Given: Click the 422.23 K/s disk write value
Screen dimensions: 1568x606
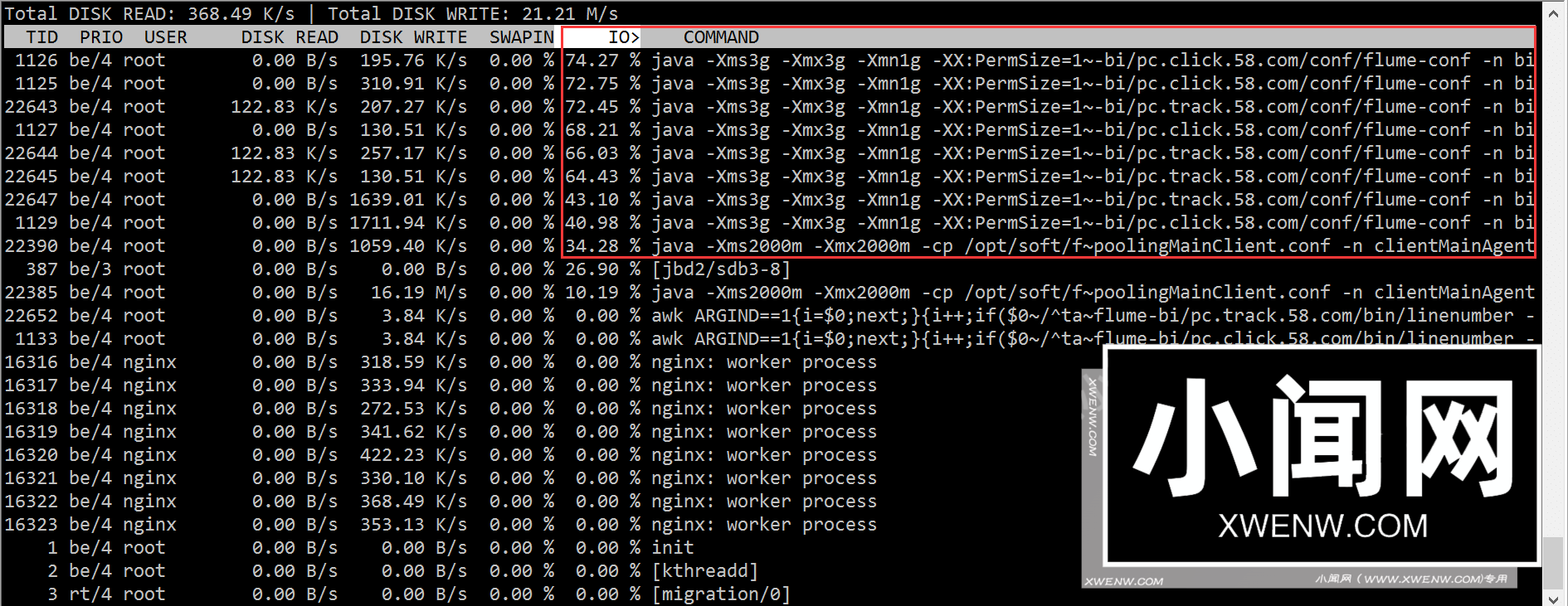Looking at the screenshot, I should (414, 455).
